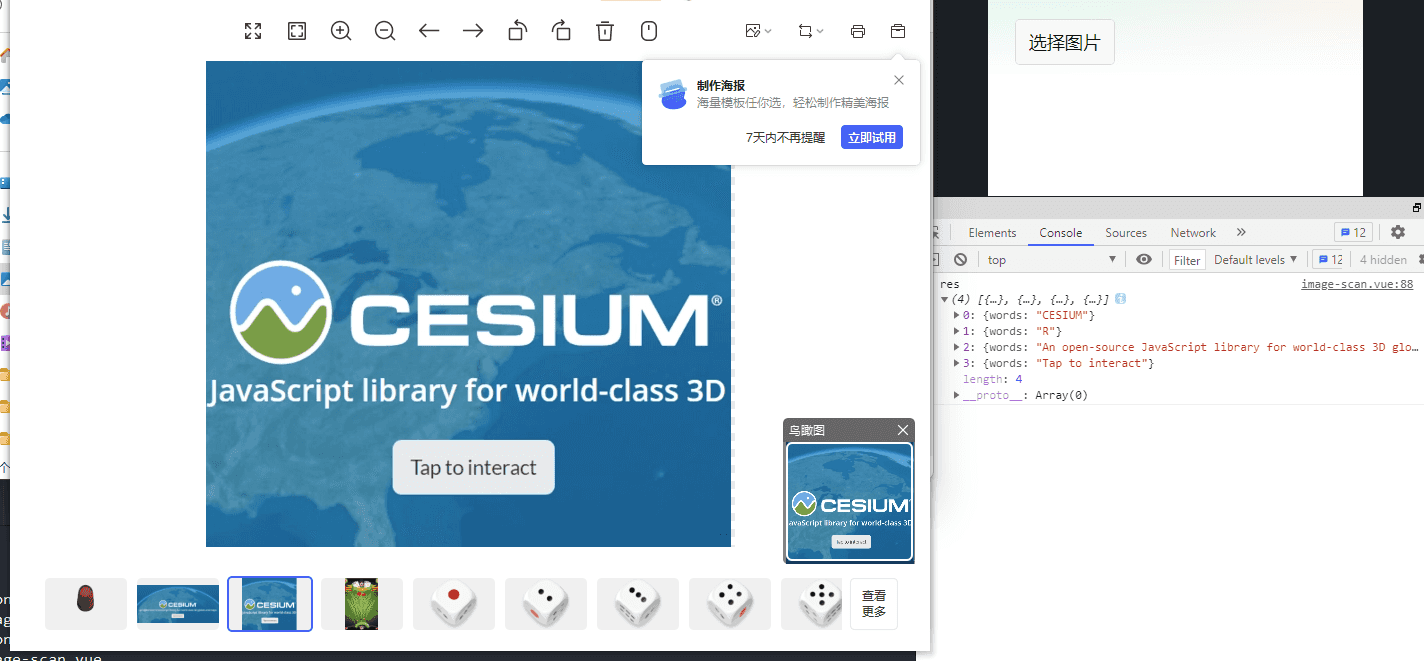Click the bird's-eye preview thumbnail
This screenshot has height=661, width=1424.
click(849, 501)
